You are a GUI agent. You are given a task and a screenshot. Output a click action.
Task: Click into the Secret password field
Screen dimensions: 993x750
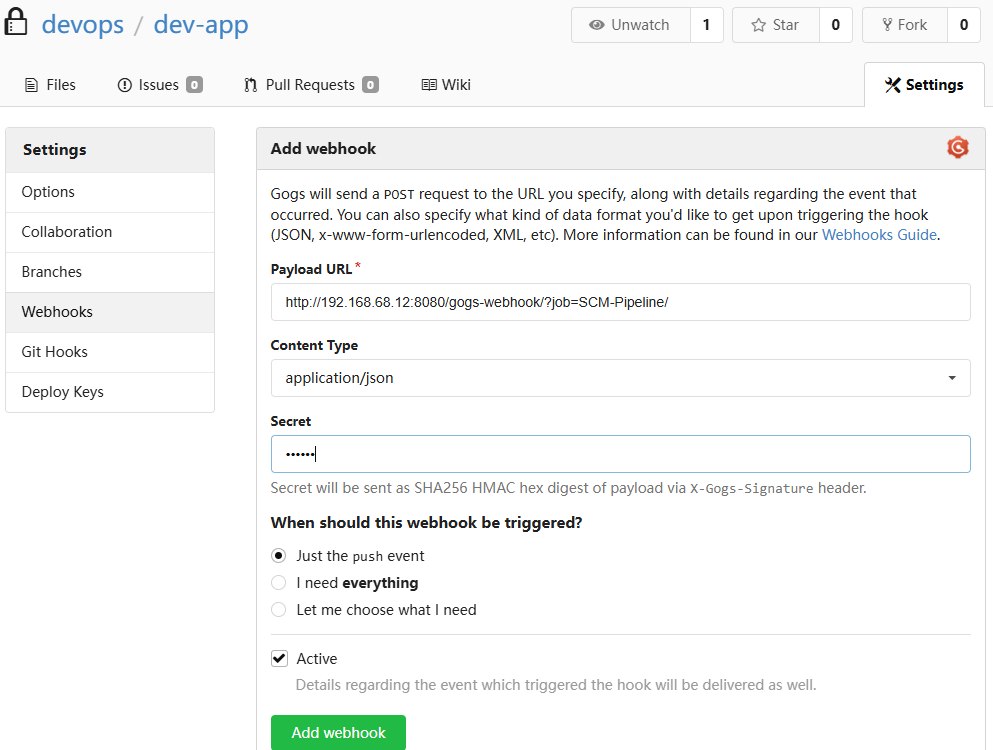621,454
